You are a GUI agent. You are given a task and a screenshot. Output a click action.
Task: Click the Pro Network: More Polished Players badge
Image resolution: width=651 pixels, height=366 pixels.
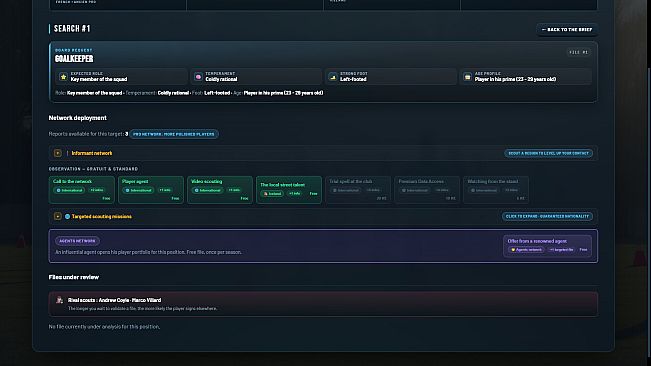coord(174,134)
